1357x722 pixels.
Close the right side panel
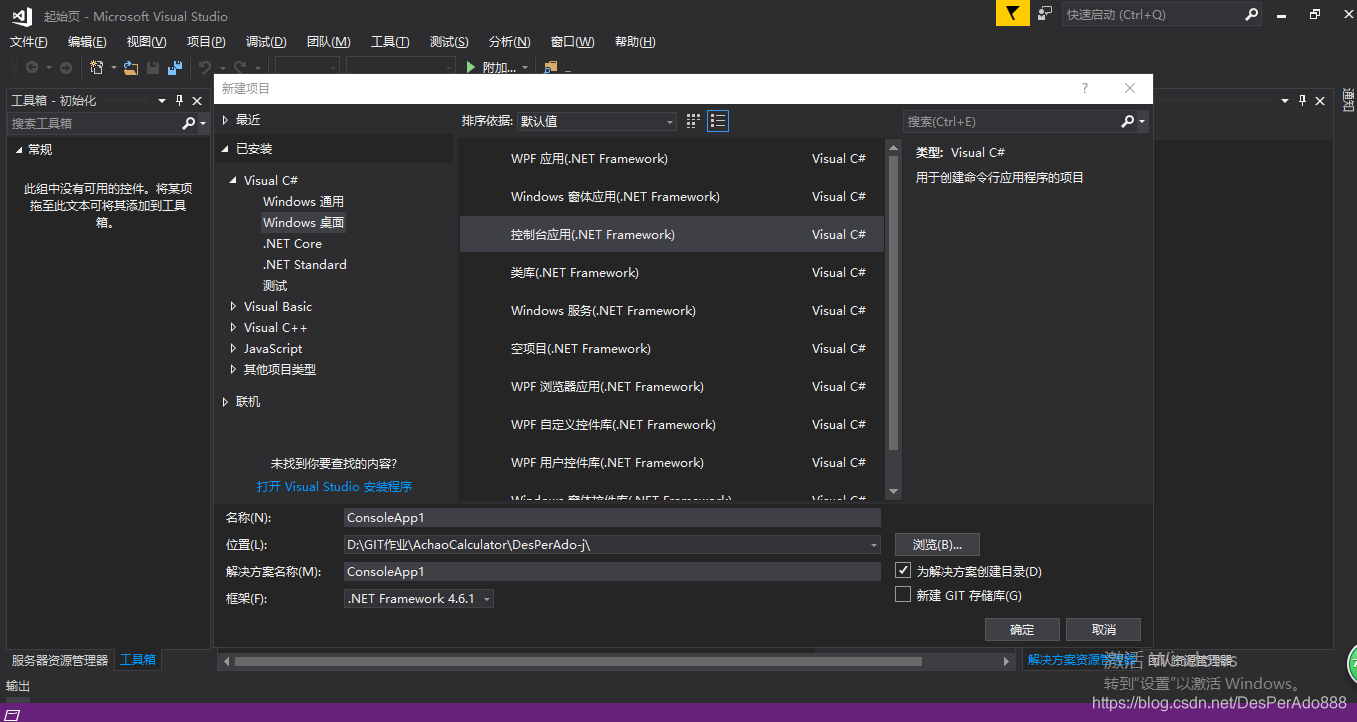[x=1320, y=100]
